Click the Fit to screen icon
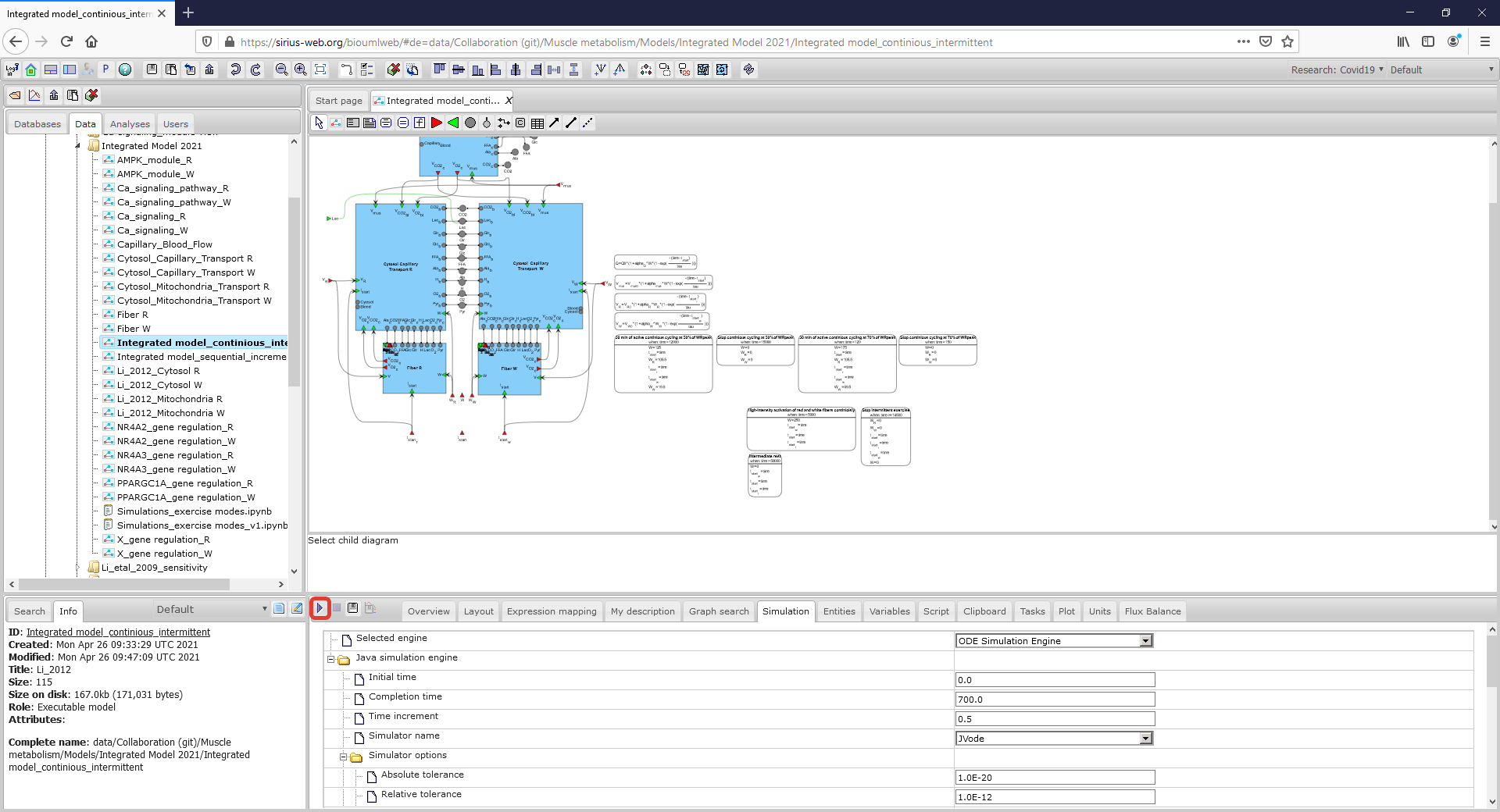Image resolution: width=1500 pixels, height=812 pixels. pyautogui.click(x=320, y=69)
